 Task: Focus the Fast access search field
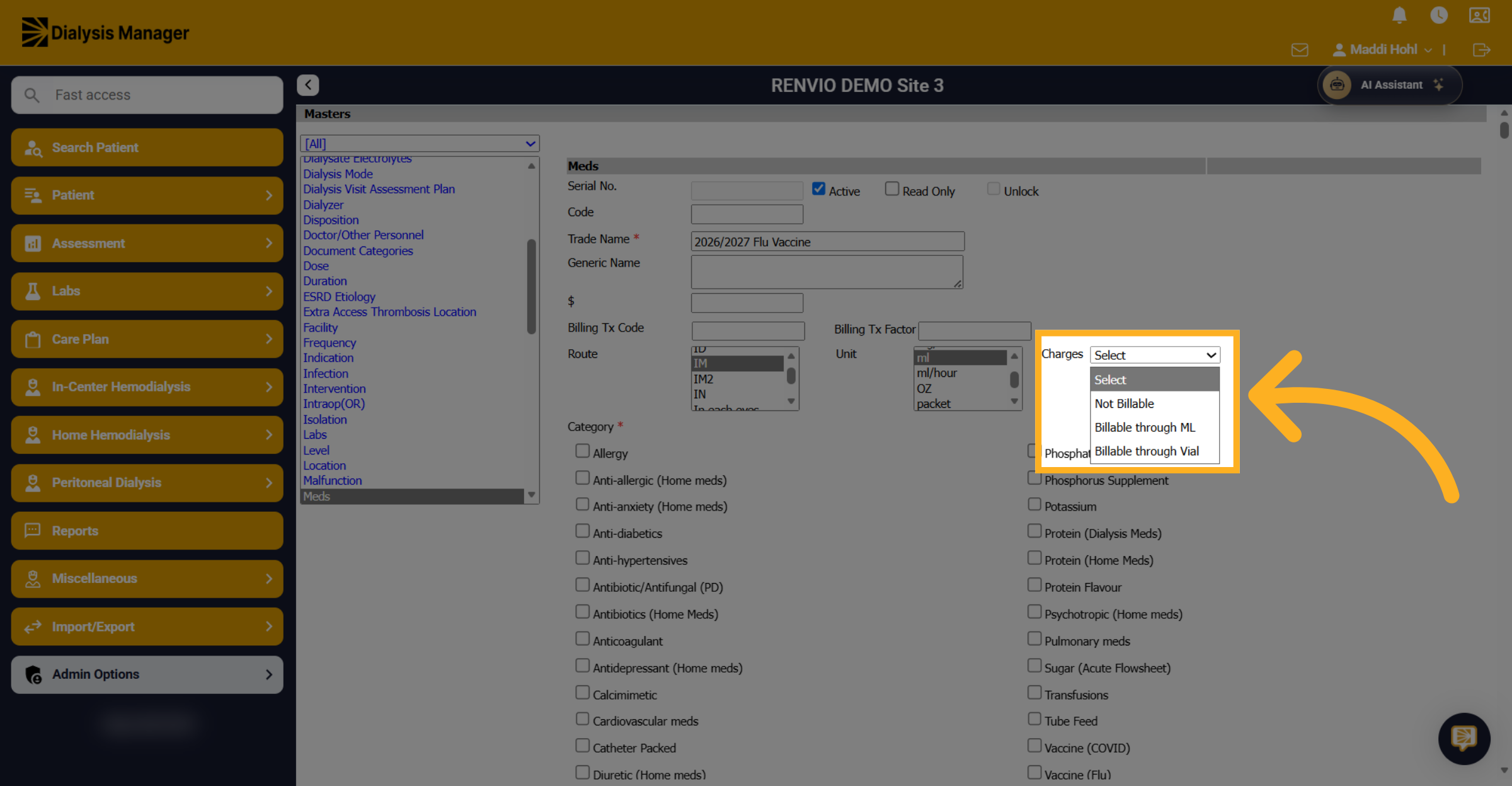click(147, 95)
